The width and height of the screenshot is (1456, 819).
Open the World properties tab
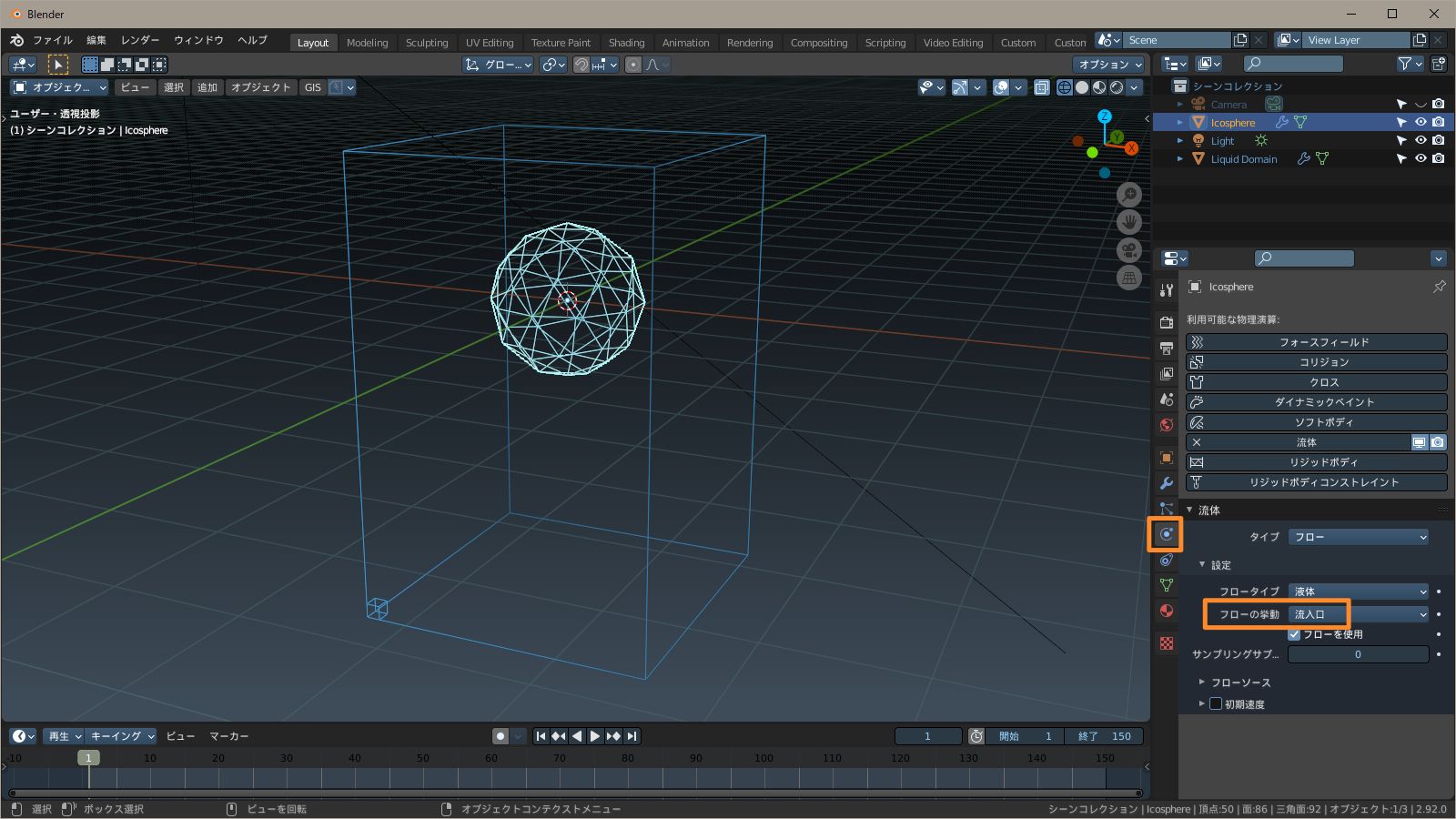click(1166, 425)
